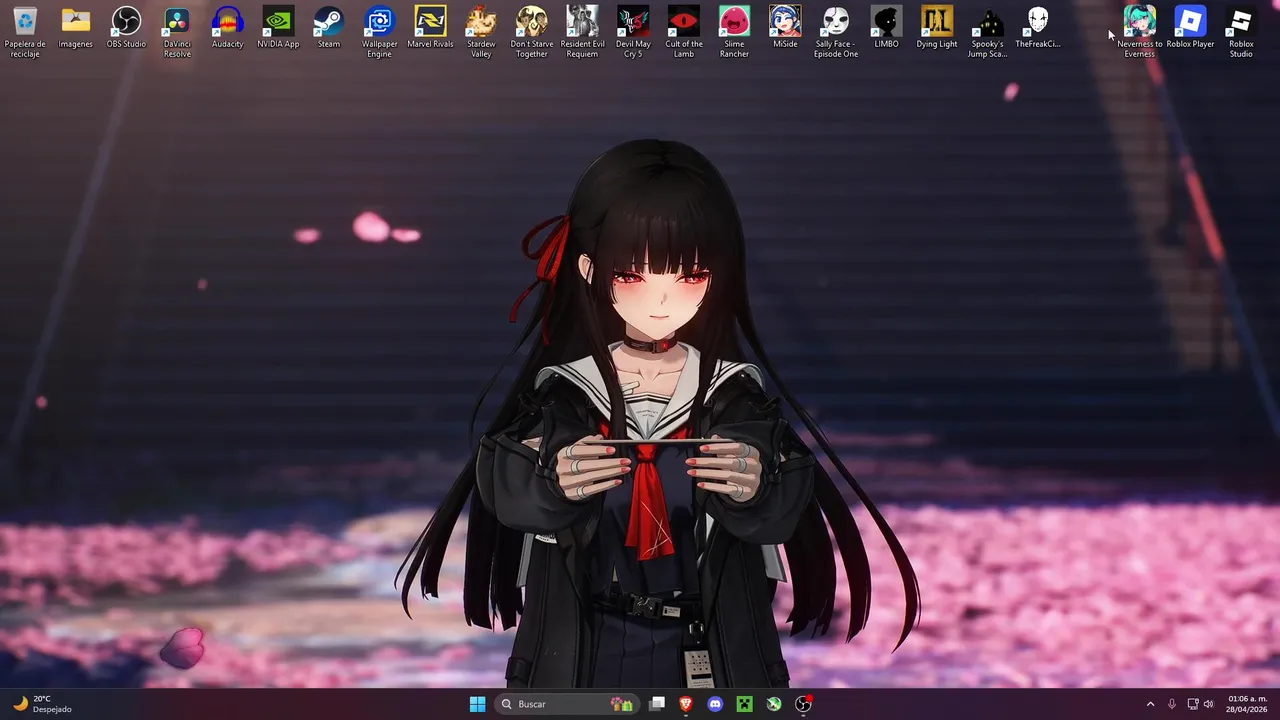The width and height of the screenshot is (1280, 720).
Task: Select the MiSide desktop shortcut
Action: [x=785, y=27]
